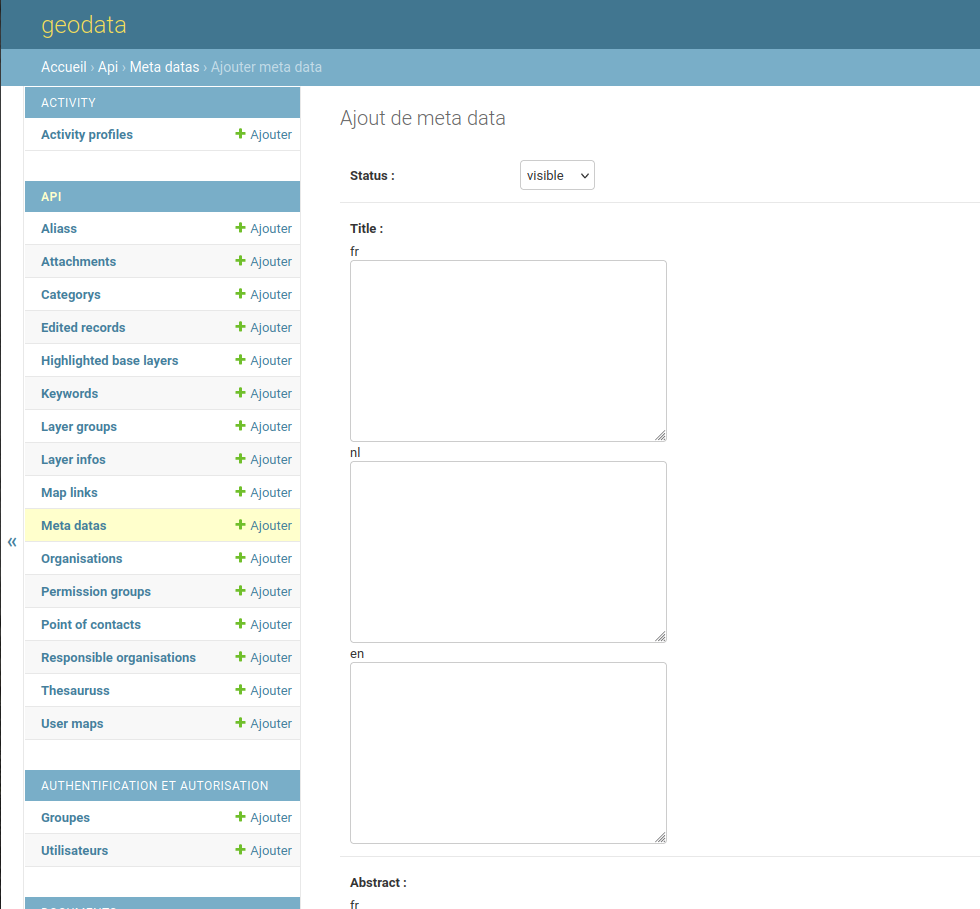Image resolution: width=980 pixels, height=909 pixels.
Task: Click the add icon for Keywords
Action: (x=240, y=393)
